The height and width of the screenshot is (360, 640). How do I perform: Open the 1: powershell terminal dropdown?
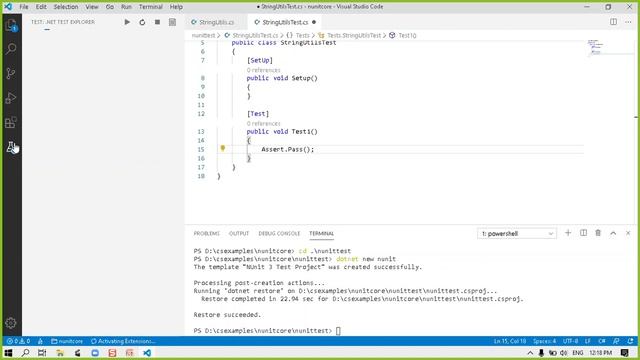click(517, 233)
